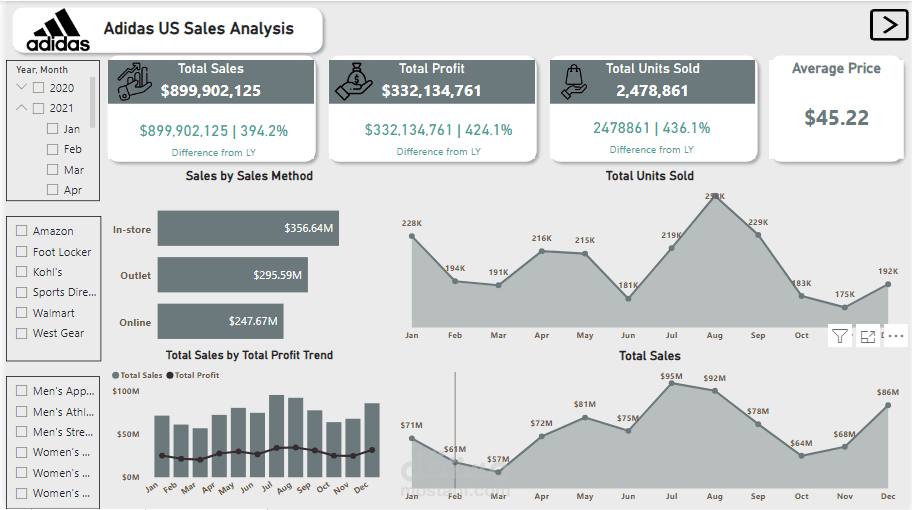This screenshot has height=510, width=912.
Task: Click the Sales by Sales Method title
Action: [x=249, y=176]
